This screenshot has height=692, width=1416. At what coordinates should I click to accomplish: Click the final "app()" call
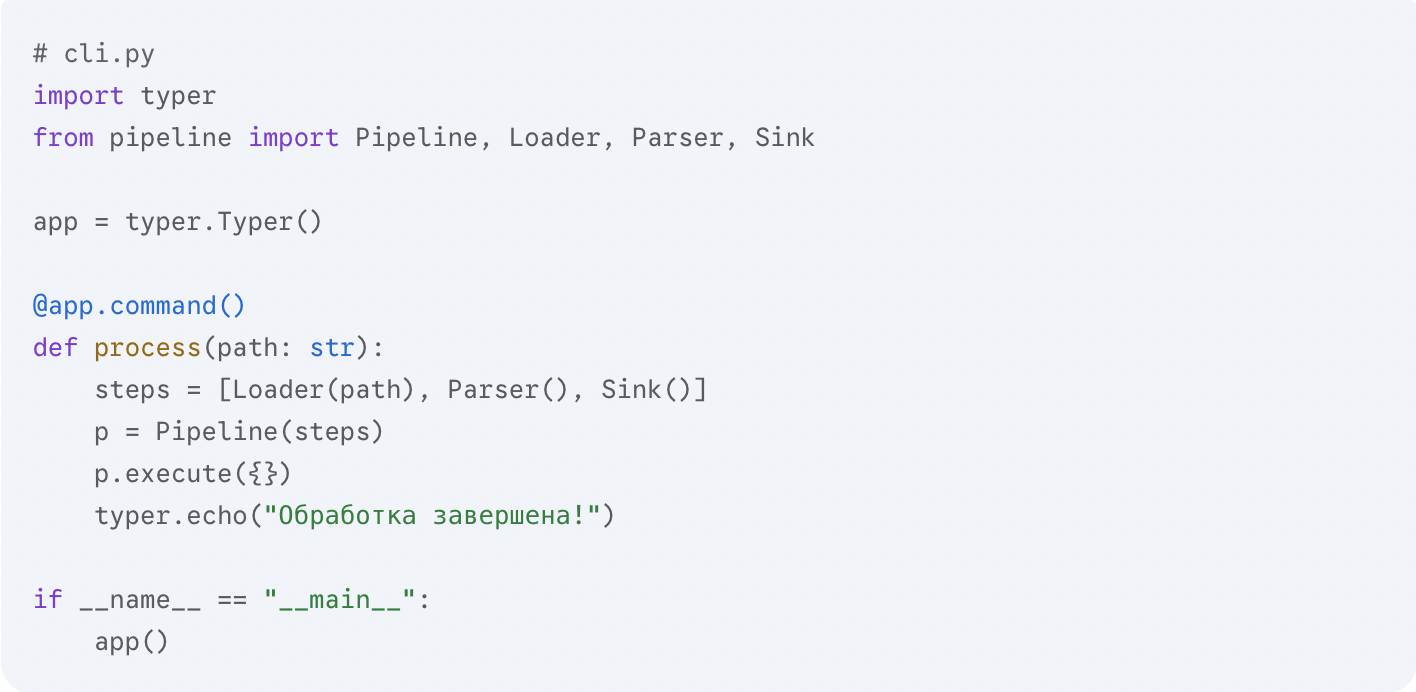point(132,641)
